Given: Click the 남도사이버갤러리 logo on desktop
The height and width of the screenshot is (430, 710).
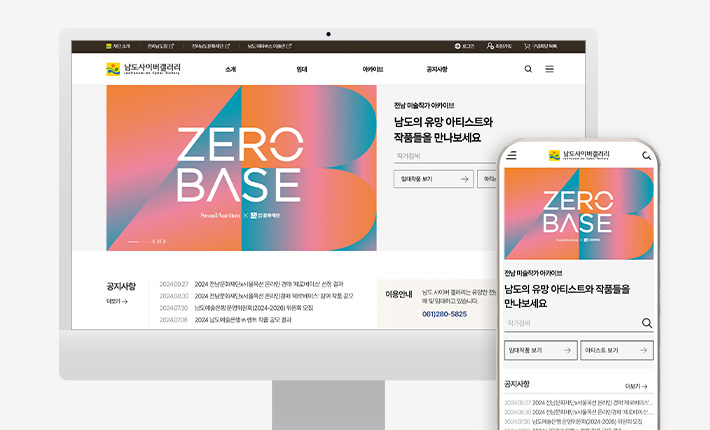Looking at the screenshot, I should pos(143,69).
